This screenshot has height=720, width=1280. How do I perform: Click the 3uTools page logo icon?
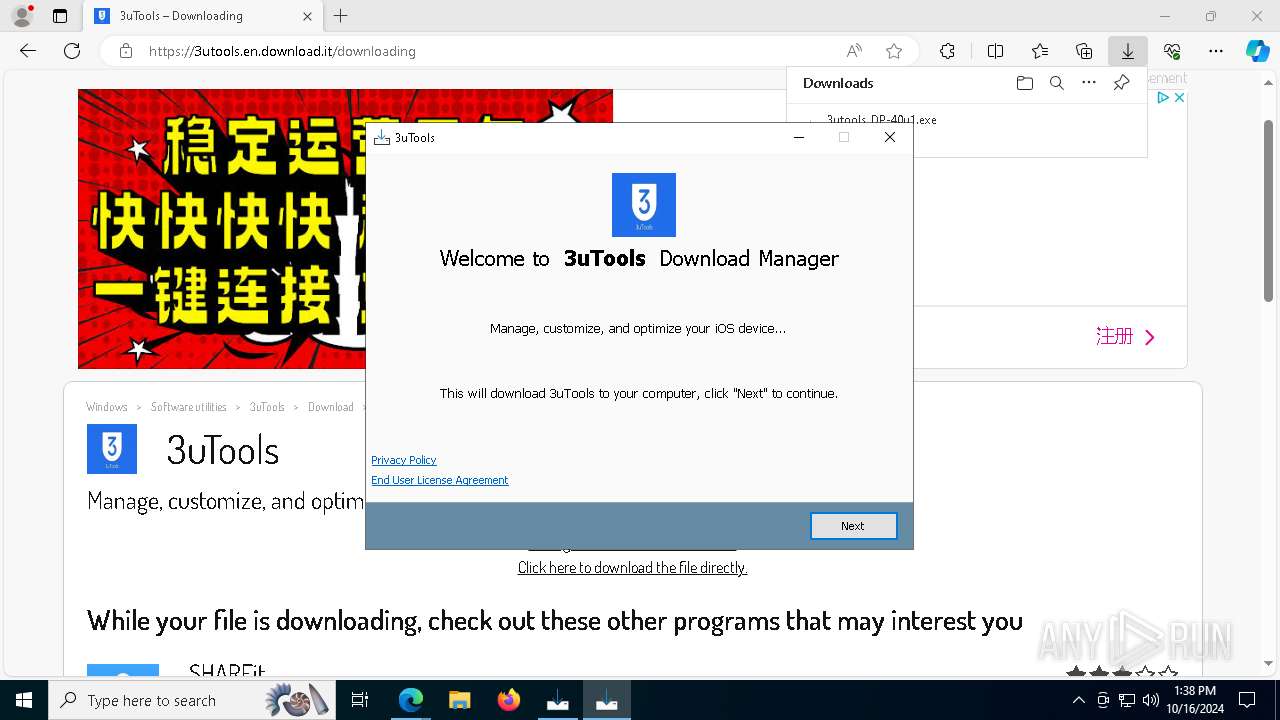112,449
